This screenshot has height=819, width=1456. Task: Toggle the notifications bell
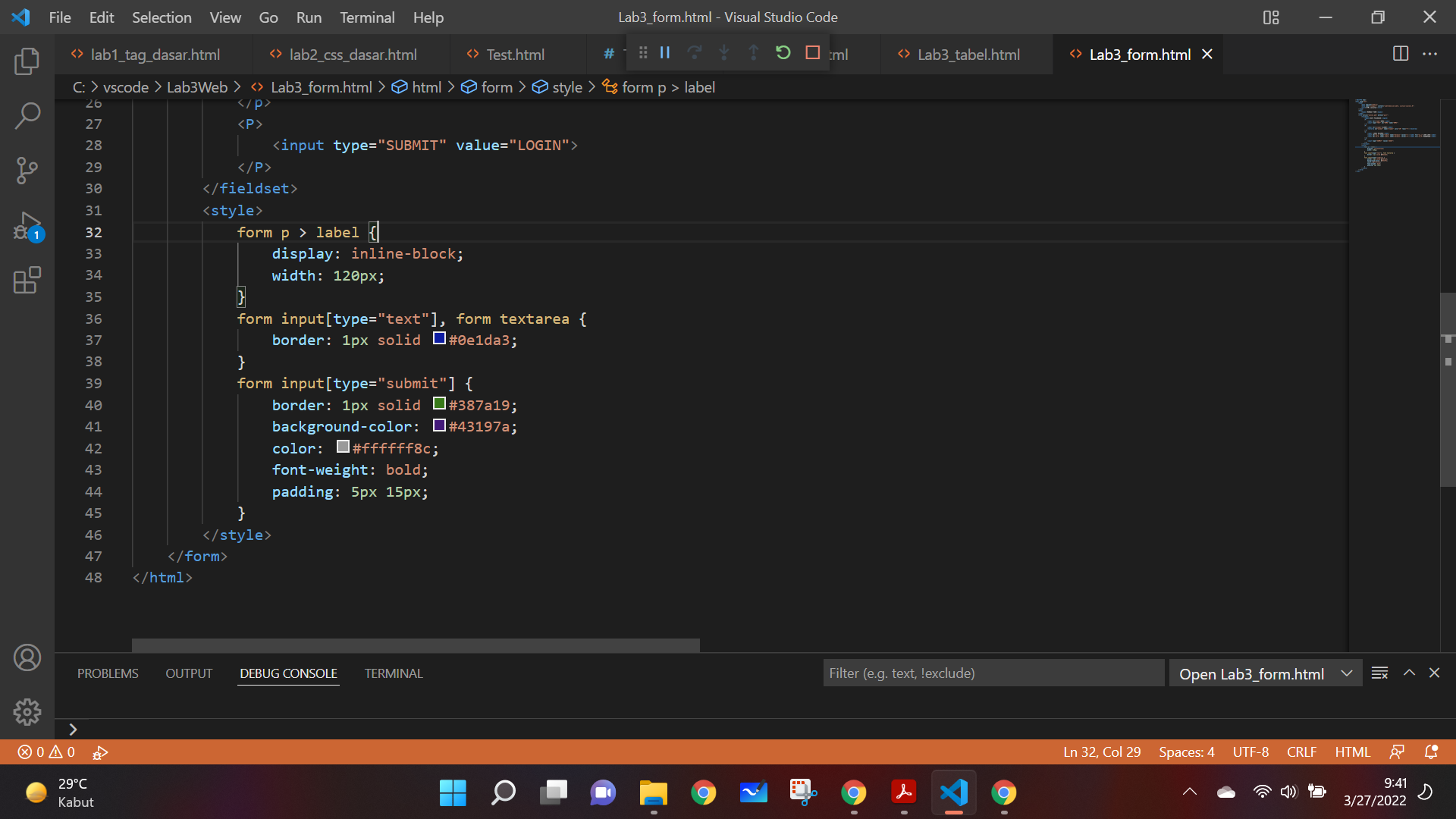(x=1432, y=752)
